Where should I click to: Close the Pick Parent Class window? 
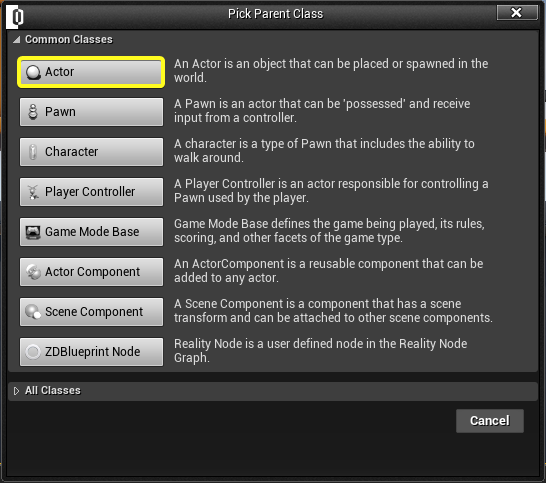tap(517, 13)
